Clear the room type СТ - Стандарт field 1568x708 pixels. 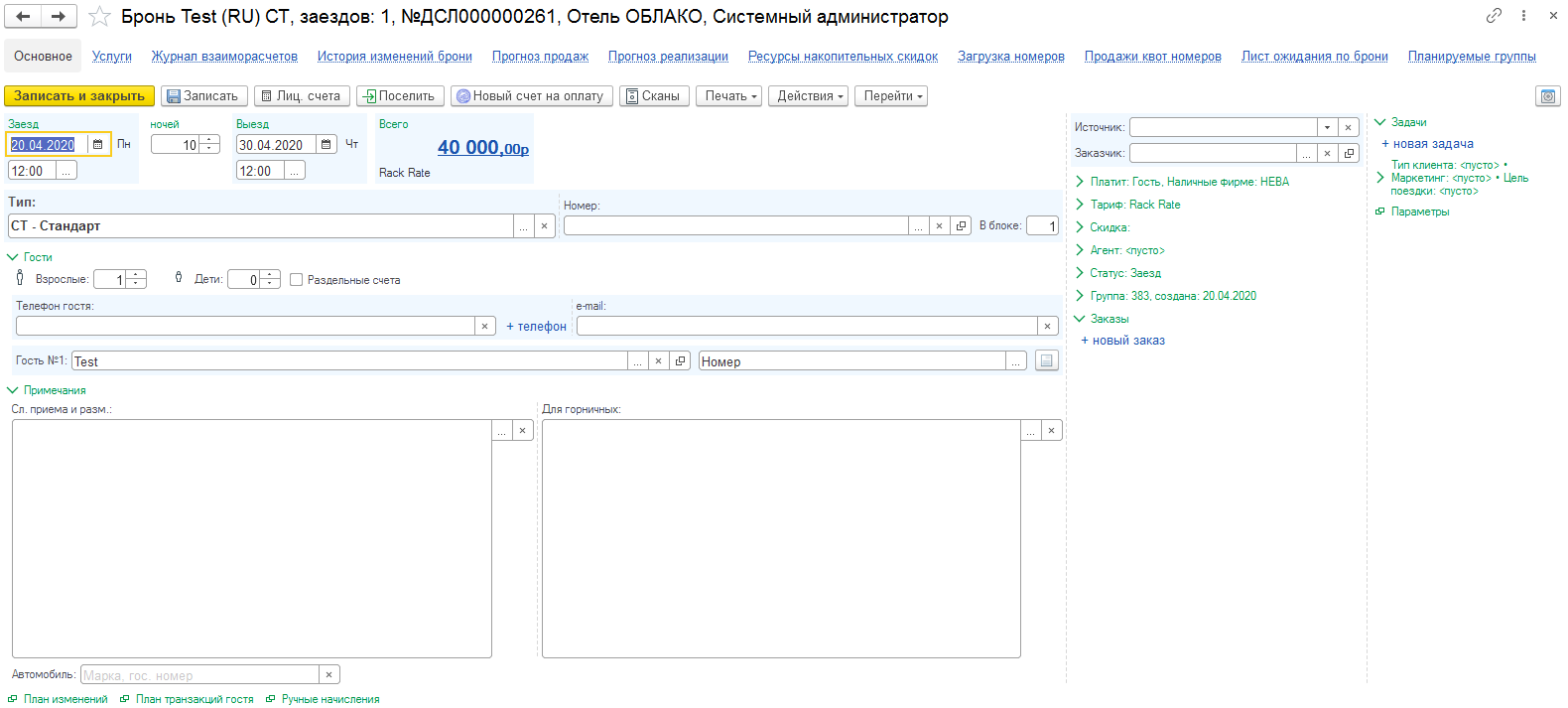(x=544, y=226)
